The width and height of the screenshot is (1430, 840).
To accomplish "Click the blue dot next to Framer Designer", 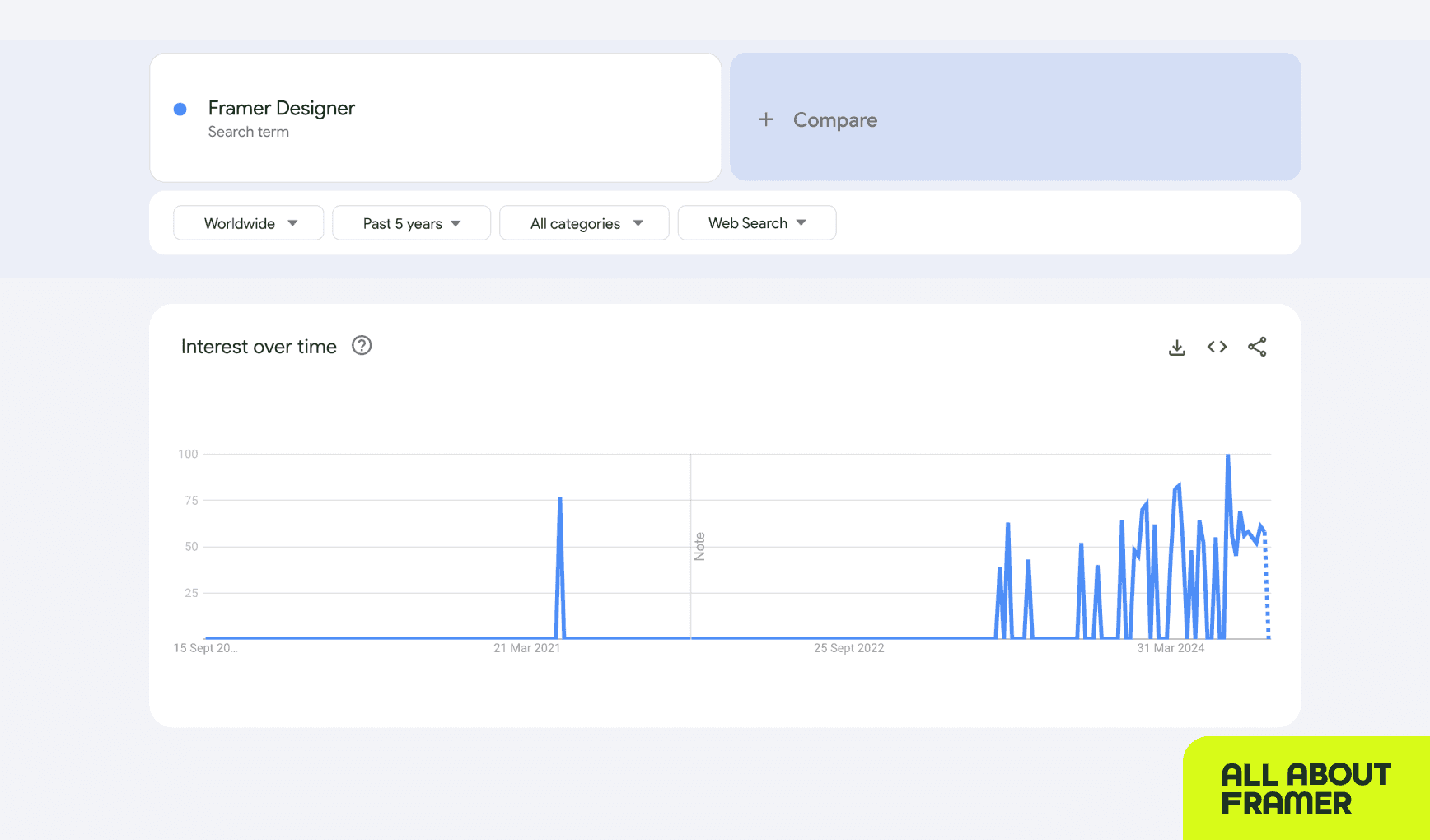I will [x=180, y=109].
